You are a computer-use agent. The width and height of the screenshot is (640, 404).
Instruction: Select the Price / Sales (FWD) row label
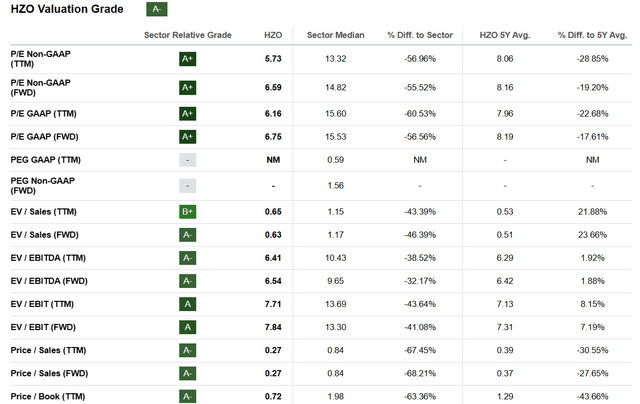49,373
